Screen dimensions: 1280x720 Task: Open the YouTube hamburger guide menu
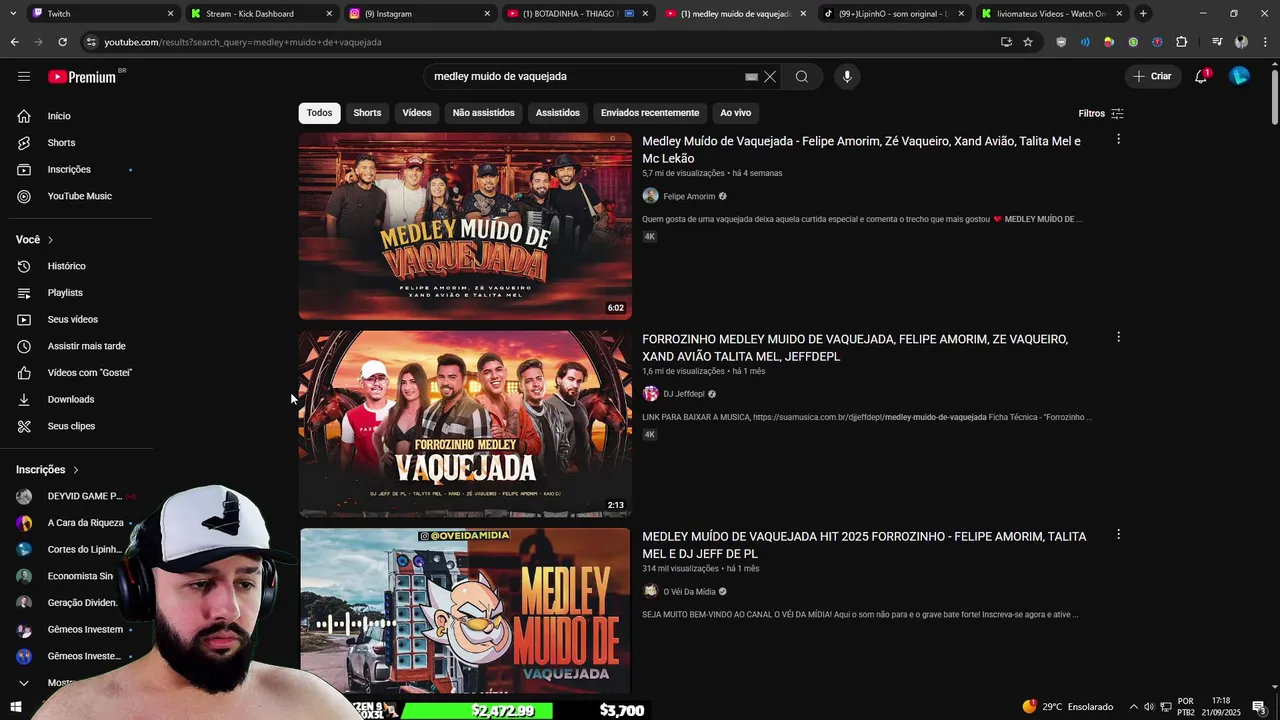click(x=24, y=76)
